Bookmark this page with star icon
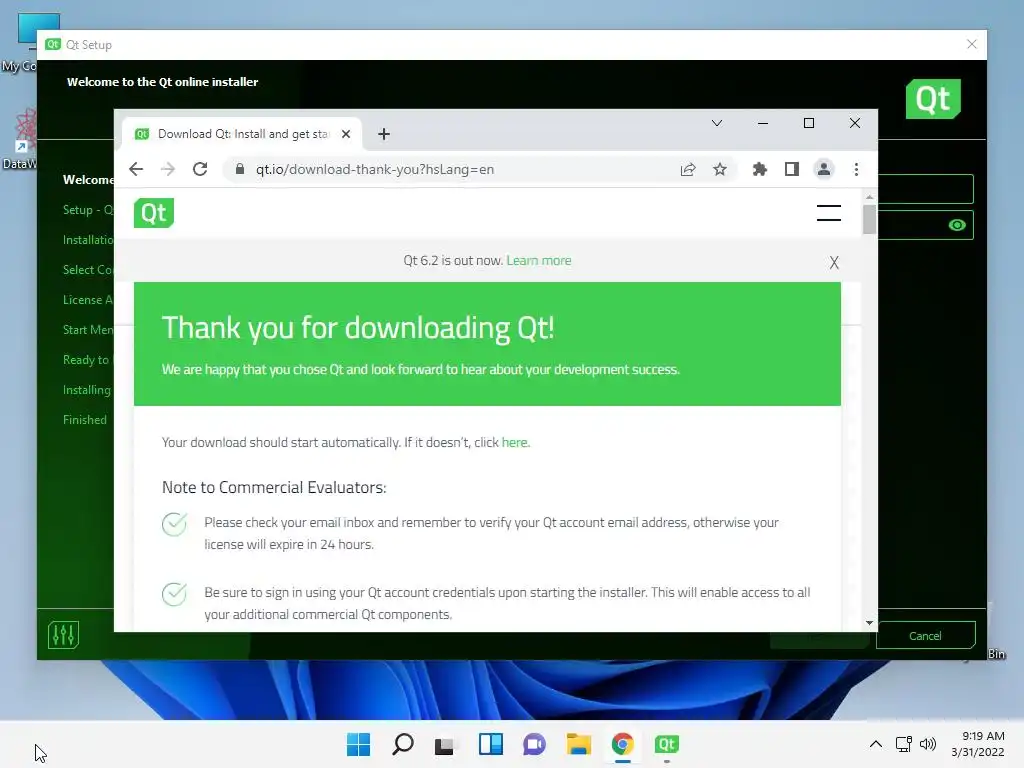The width and height of the screenshot is (1024, 768). point(720,169)
